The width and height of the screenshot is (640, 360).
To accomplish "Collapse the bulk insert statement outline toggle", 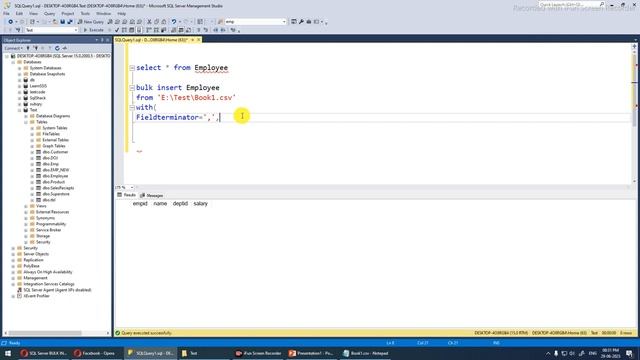I will click(x=132, y=88).
